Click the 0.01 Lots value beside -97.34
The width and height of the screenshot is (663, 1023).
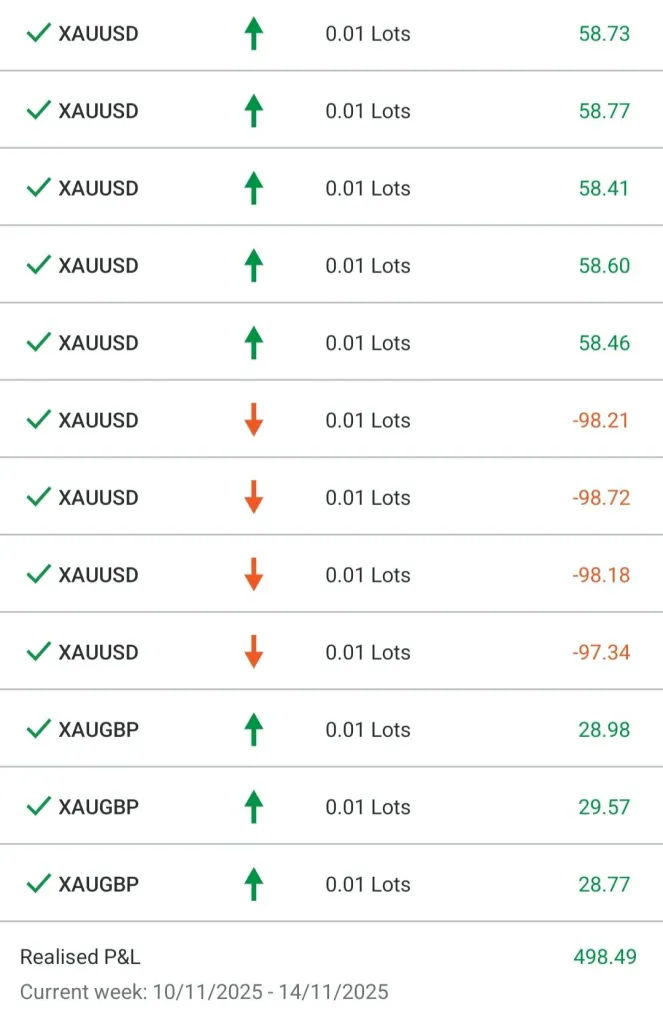click(x=368, y=652)
